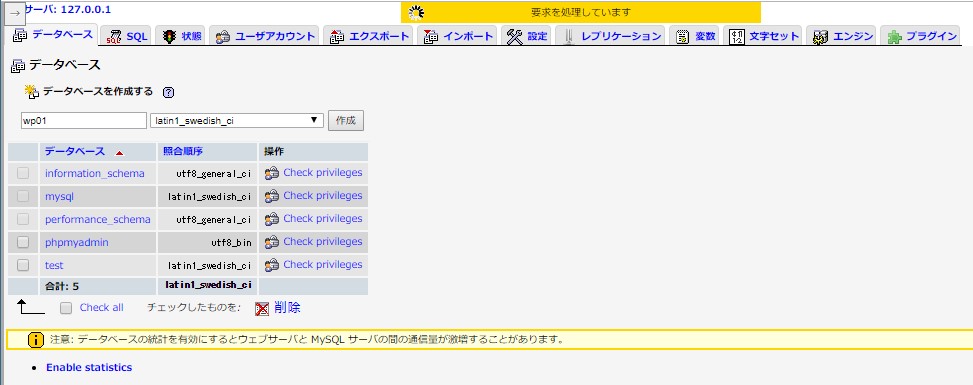Click the 要求を処理しています notification banner
This screenshot has width=973, height=385.
[581, 12]
